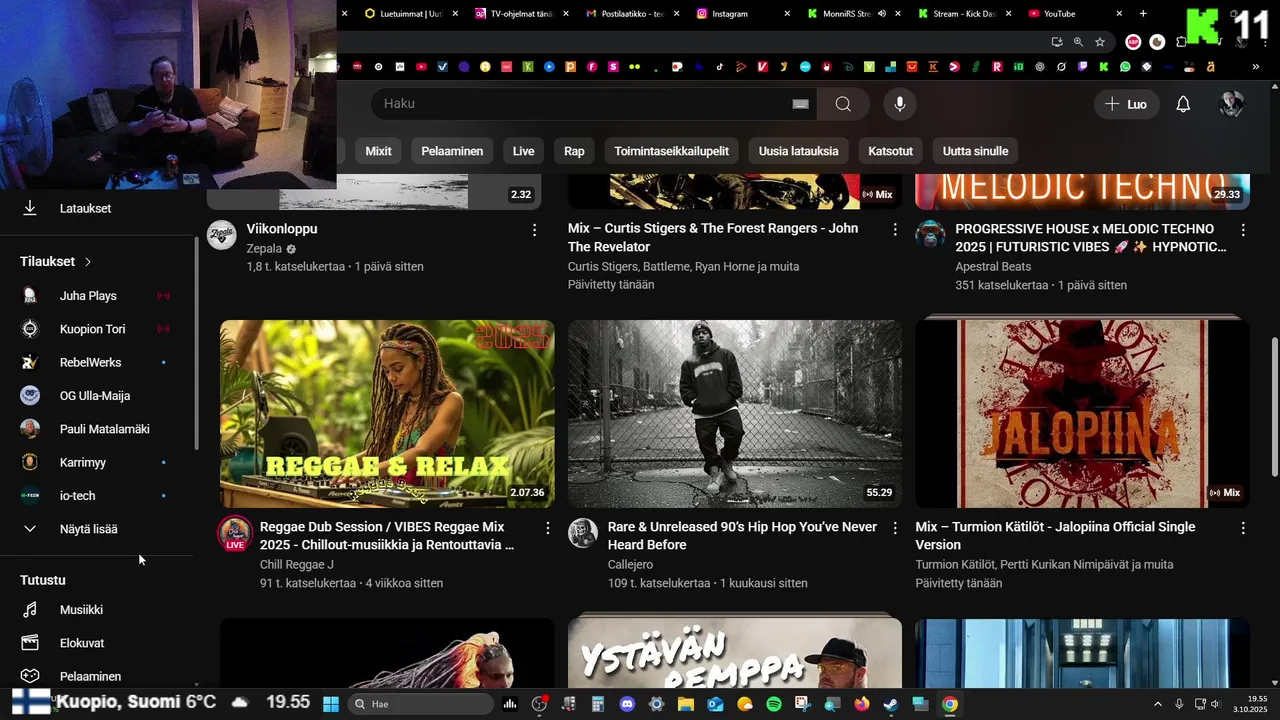Open browser zoom magnifier icon in address bar
Viewport: 1280px width, 720px height.
pyautogui.click(x=1078, y=42)
